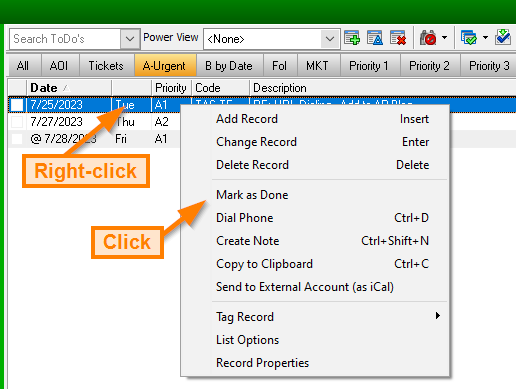Switch to Priority 1 tab

coord(369,66)
